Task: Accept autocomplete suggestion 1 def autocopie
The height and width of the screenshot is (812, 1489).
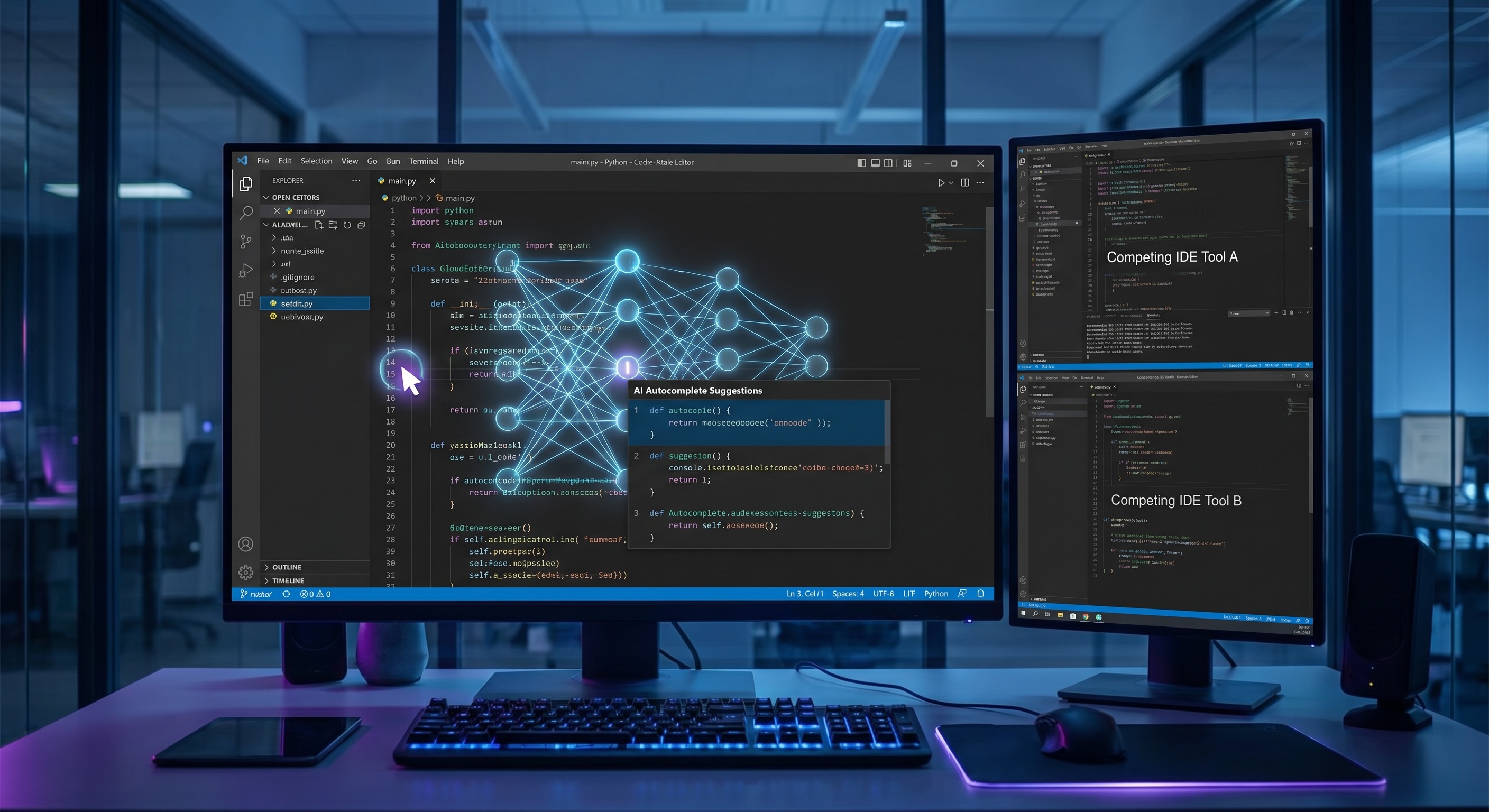Action: [757, 422]
